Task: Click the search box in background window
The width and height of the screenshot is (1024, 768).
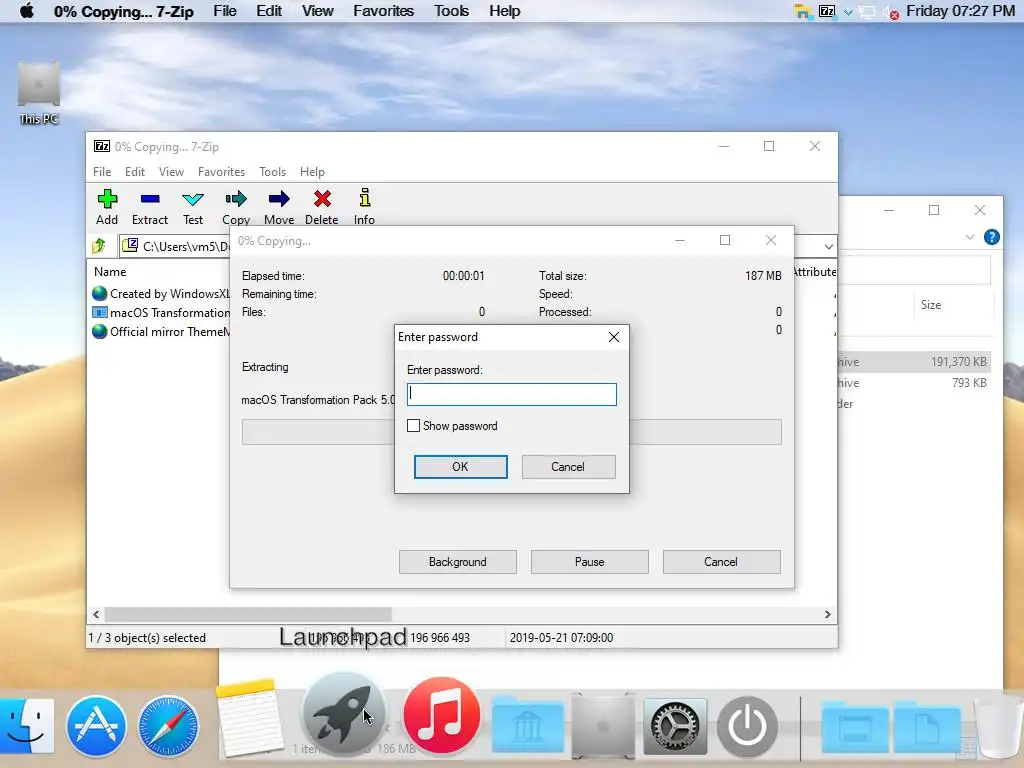Action: tap(914, 270)
